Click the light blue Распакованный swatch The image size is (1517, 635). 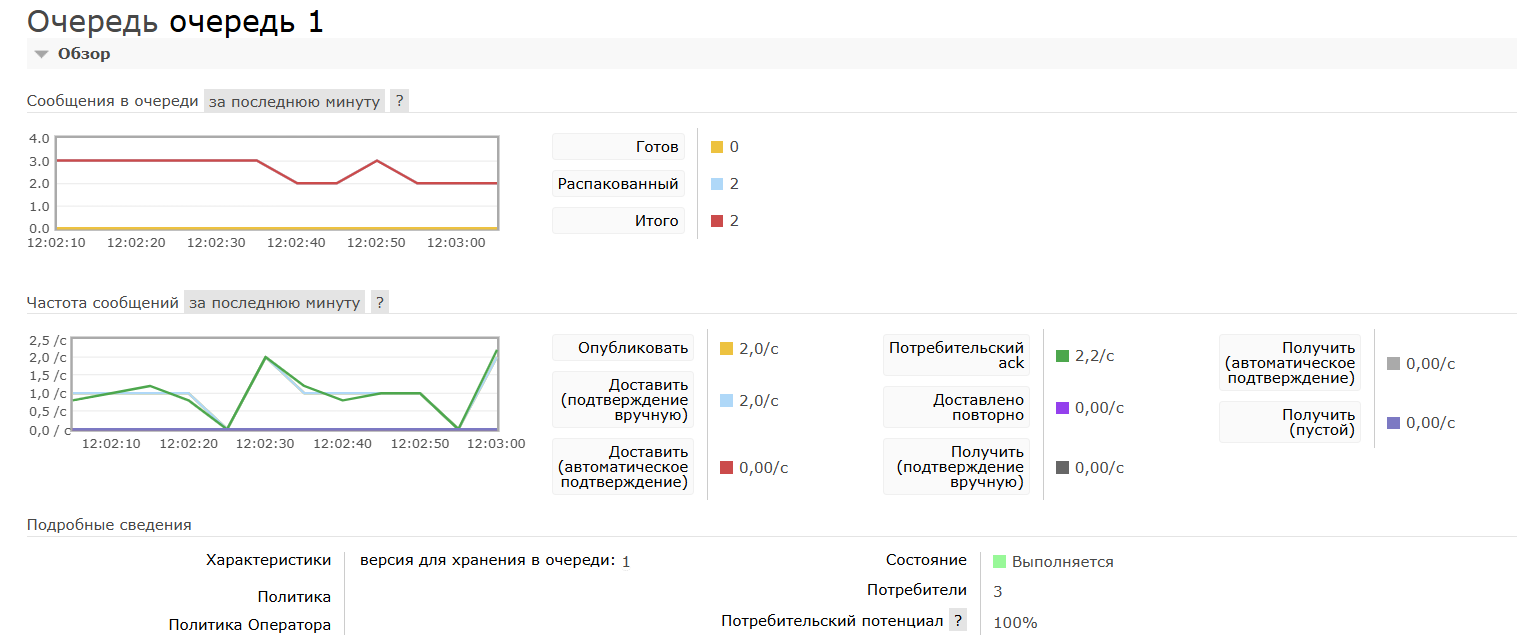(717, 184)
